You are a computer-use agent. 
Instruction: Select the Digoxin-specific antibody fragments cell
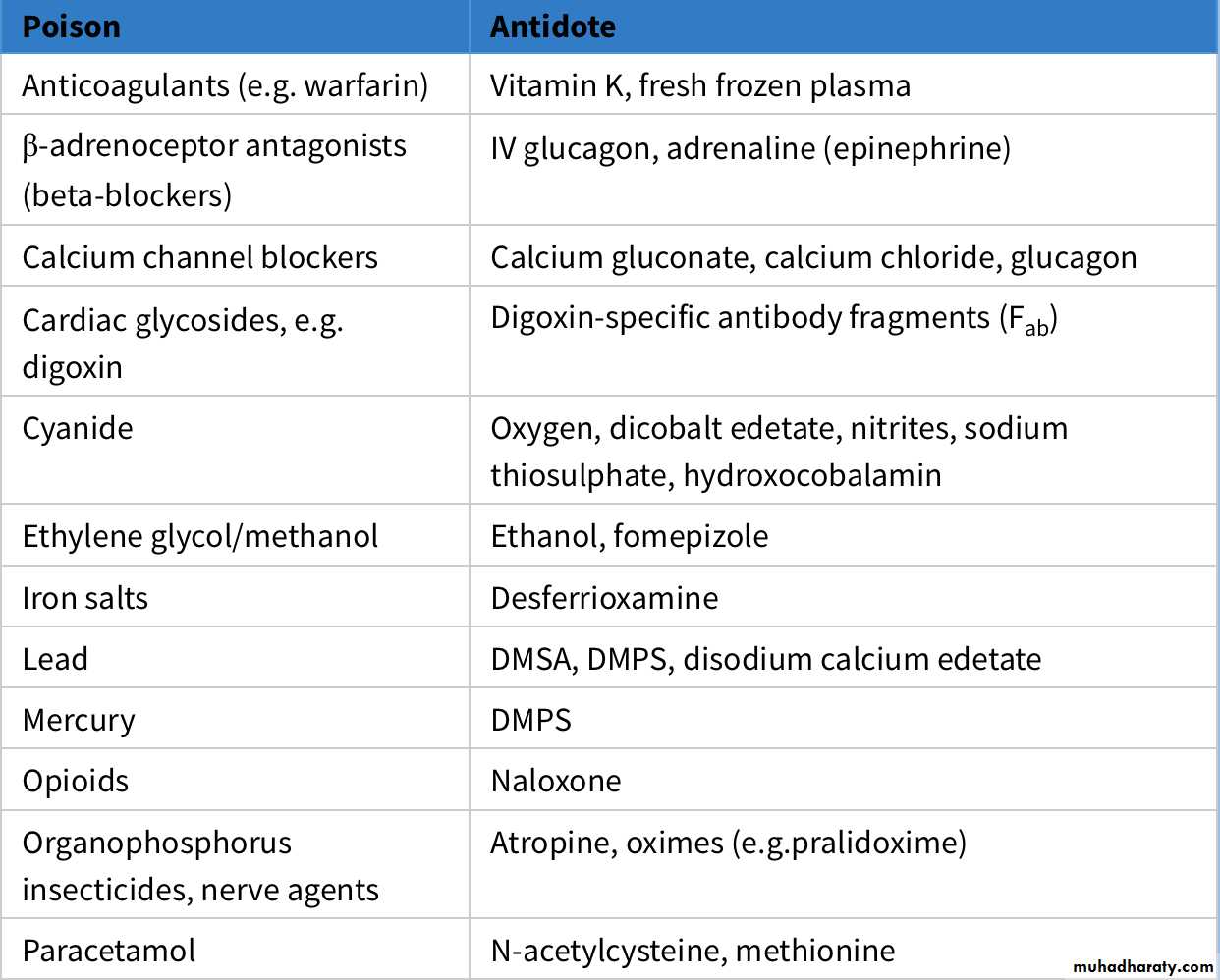pyautogui.click(x=774, y=318)
